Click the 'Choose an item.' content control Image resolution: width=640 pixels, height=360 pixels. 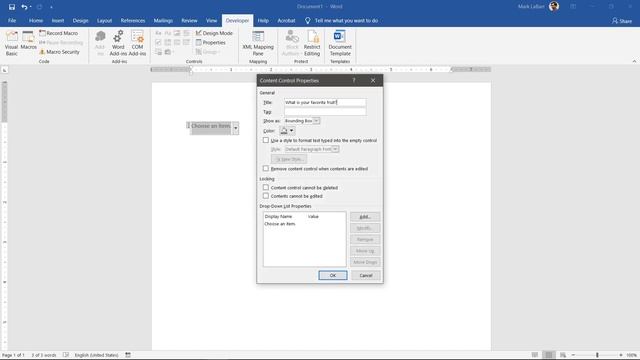click(211, 126)
